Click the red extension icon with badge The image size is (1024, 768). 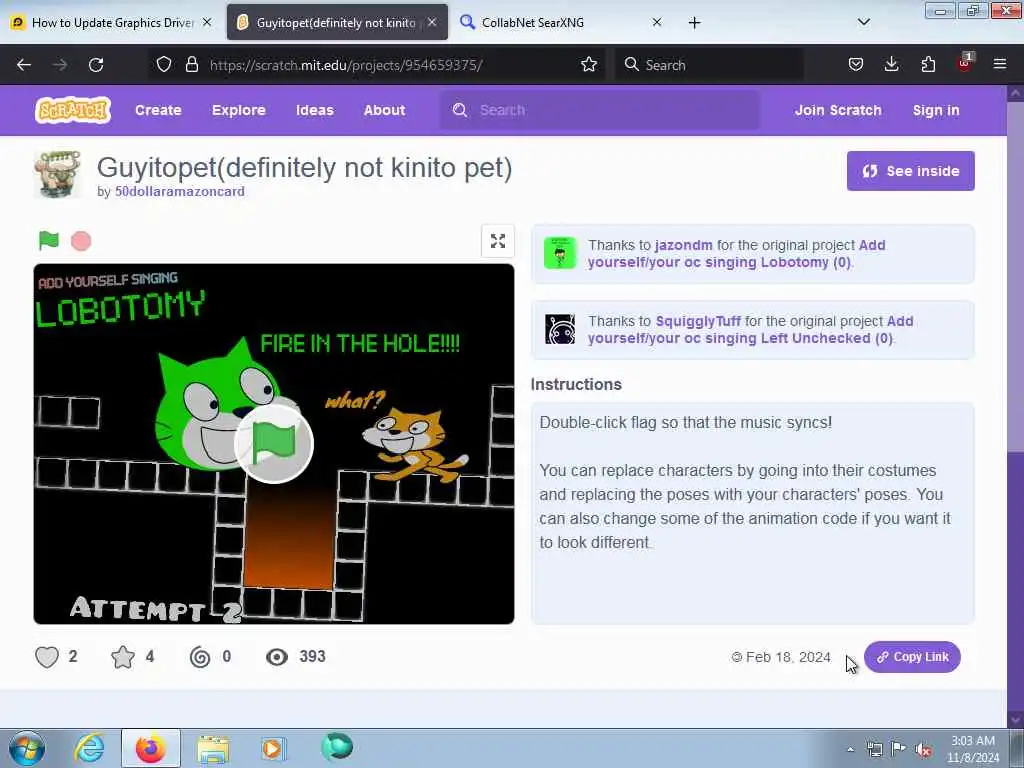pyautogui.click(x=965, y=63)
